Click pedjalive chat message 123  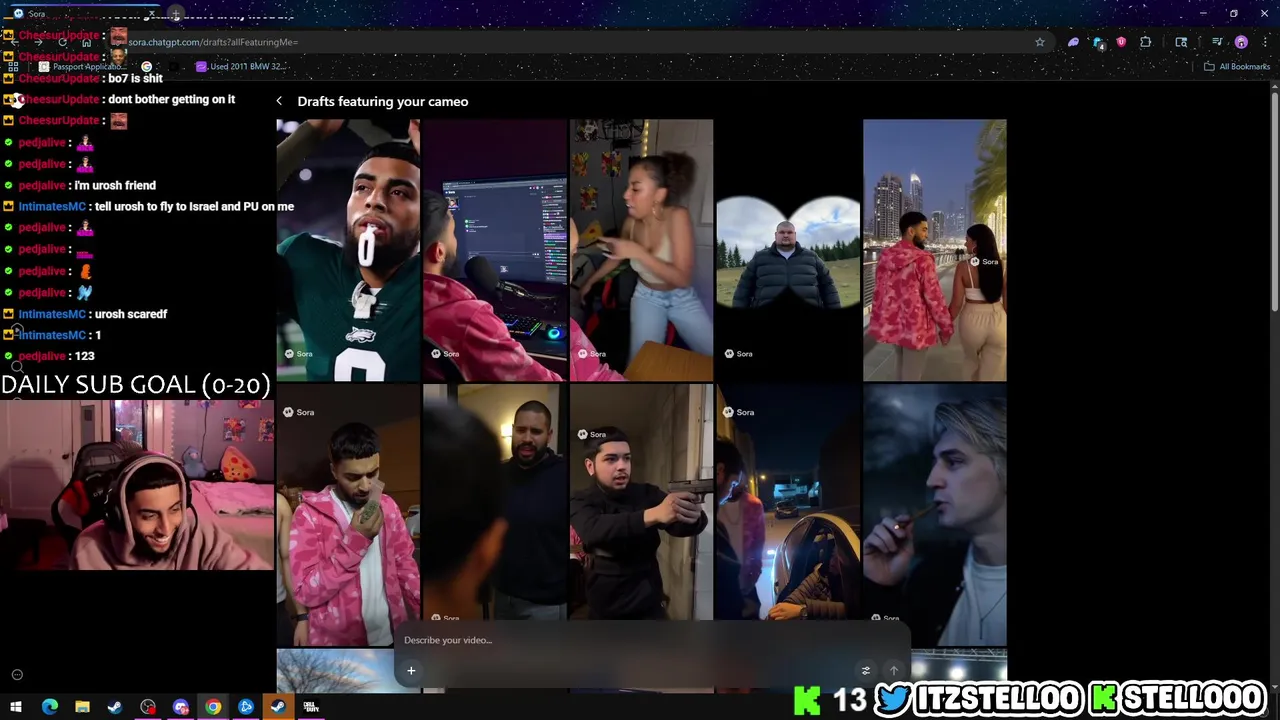[84, 356]
